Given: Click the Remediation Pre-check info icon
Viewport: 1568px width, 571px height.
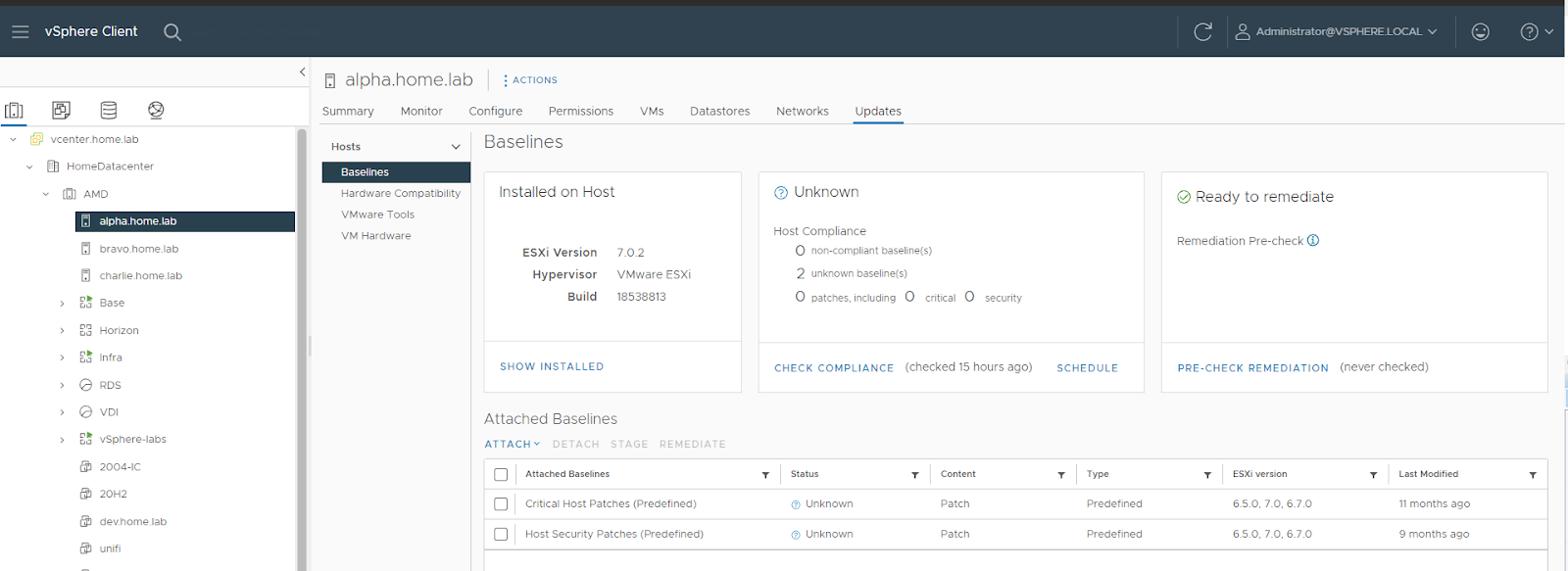Looking at the screenshot, I should (1313, 240).
